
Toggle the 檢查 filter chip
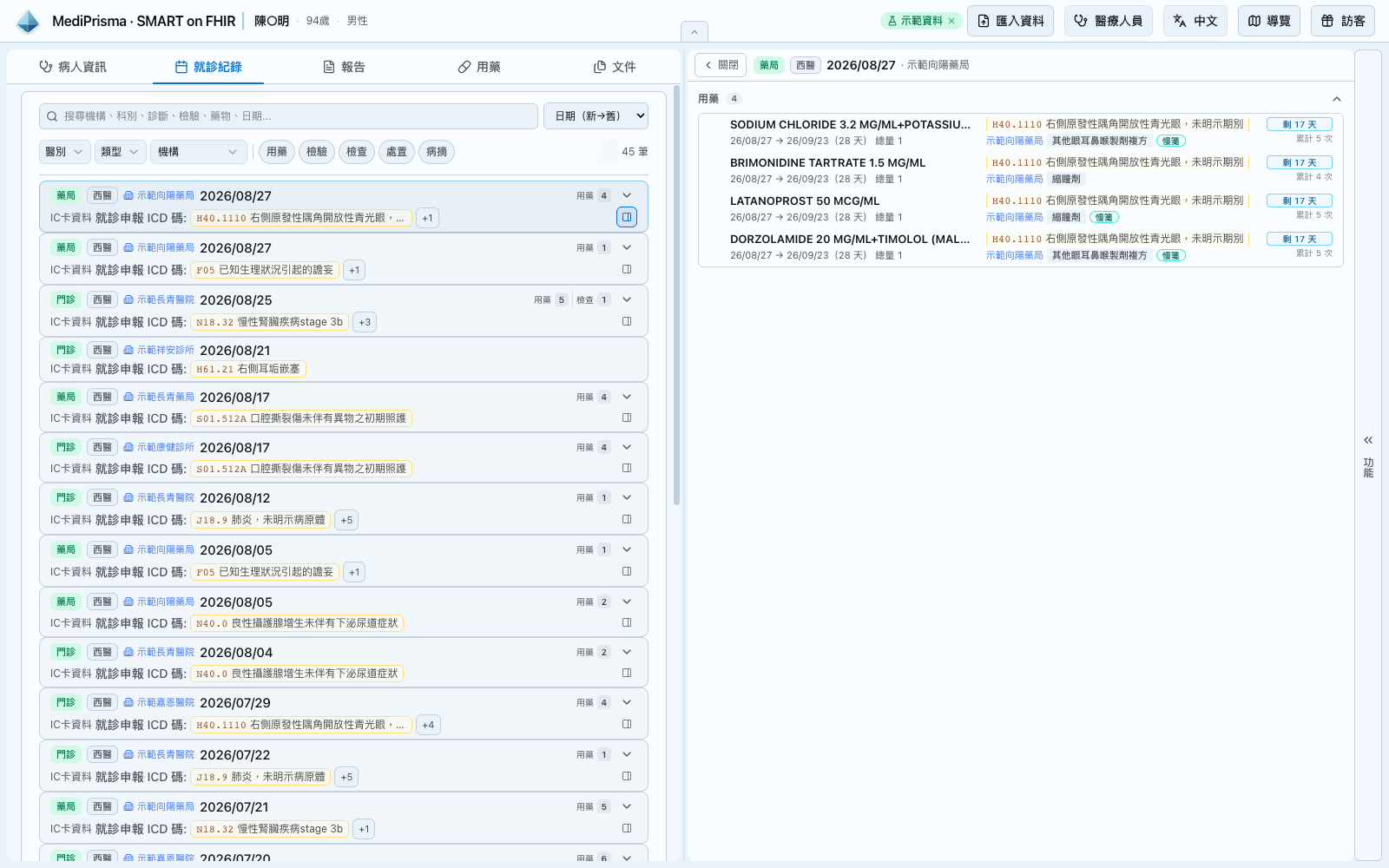pos(357,152)
